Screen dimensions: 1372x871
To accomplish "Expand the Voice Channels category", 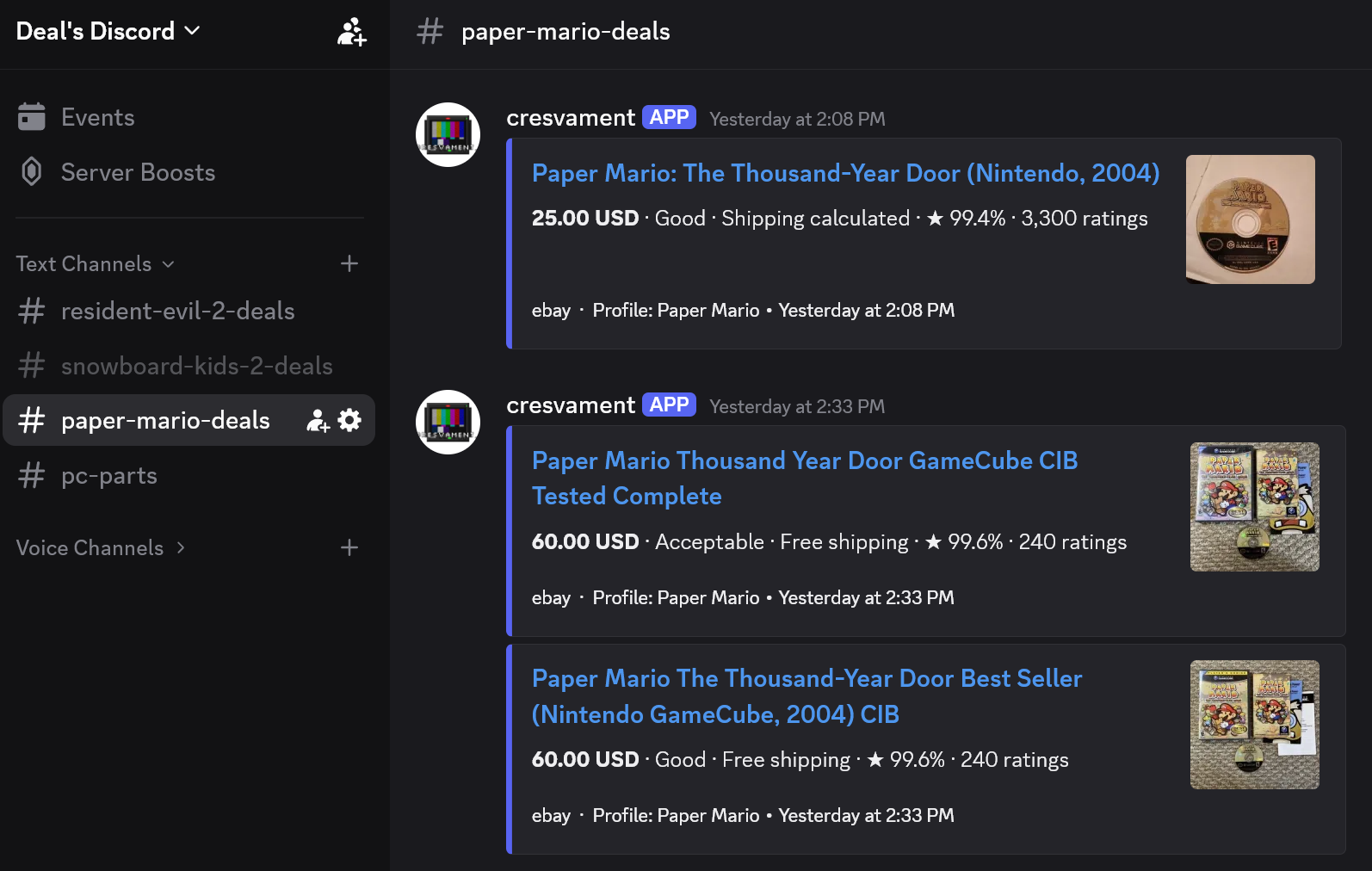I will click(x=101, y=547).
